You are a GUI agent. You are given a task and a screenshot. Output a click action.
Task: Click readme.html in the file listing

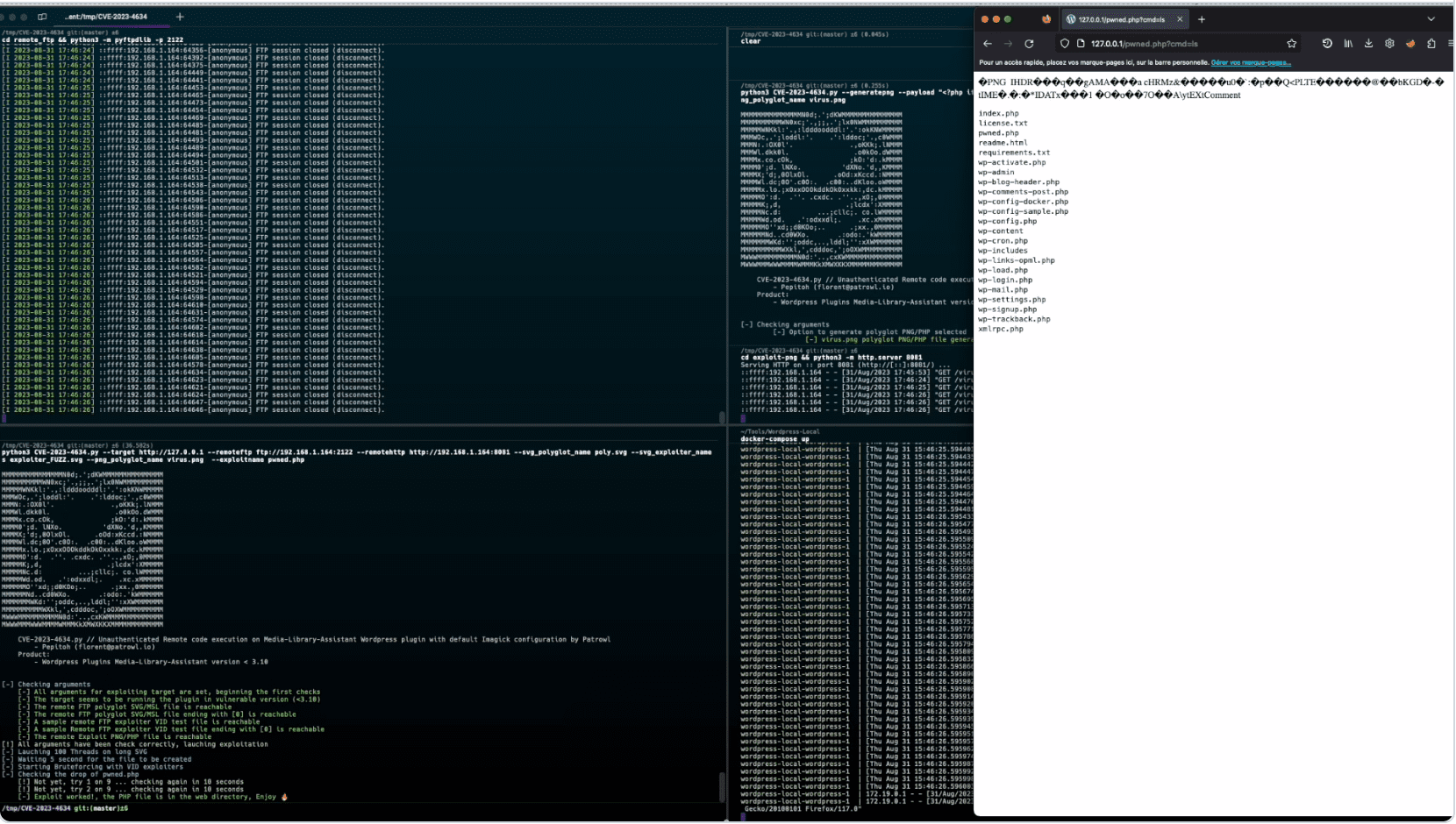click(x=1003, y=143)
